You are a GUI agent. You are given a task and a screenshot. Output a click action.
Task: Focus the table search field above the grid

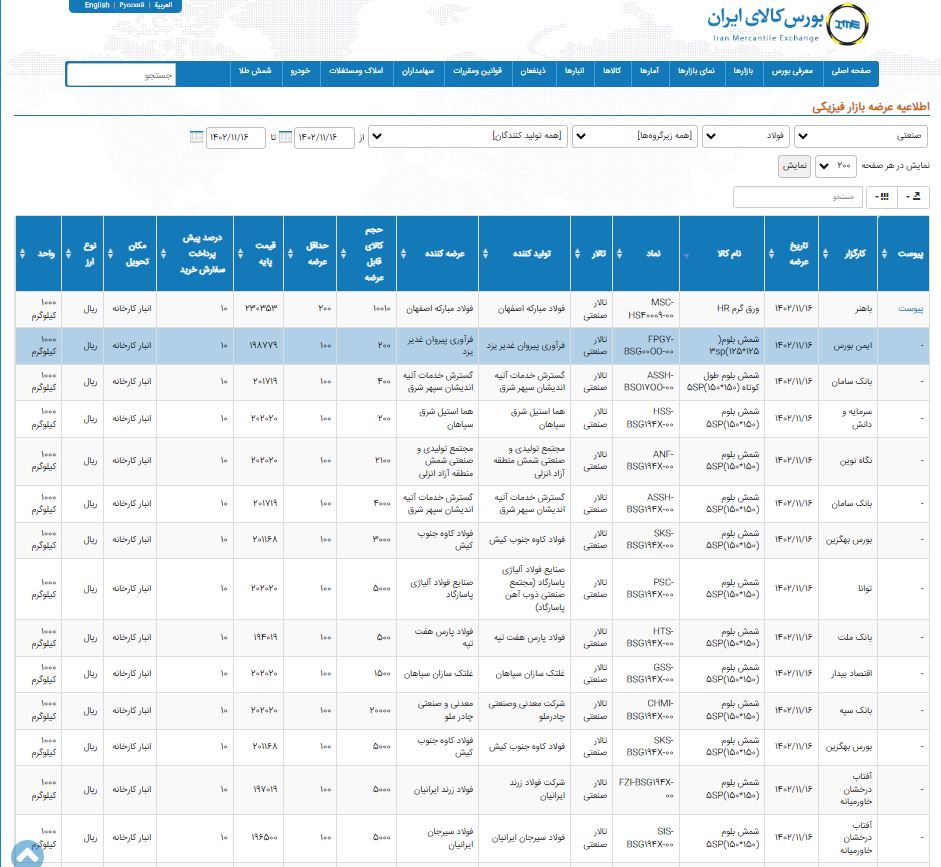[x=798, y=197]
